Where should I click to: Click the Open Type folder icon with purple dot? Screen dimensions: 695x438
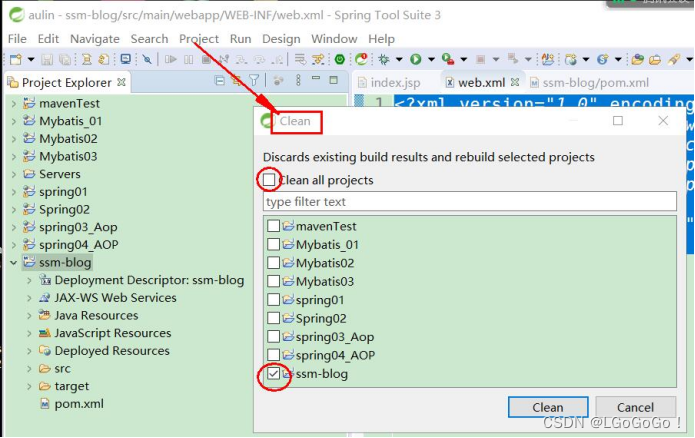(638, 59)
